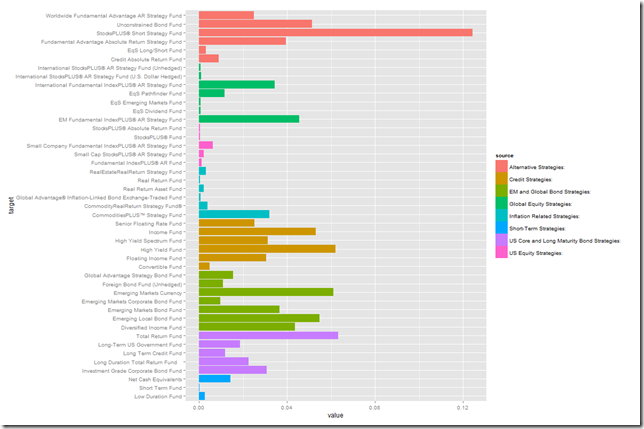The height and width of the screenshot is (429, 644).
Task: Click the 'source' legend title
Action: tap(504, 156)
